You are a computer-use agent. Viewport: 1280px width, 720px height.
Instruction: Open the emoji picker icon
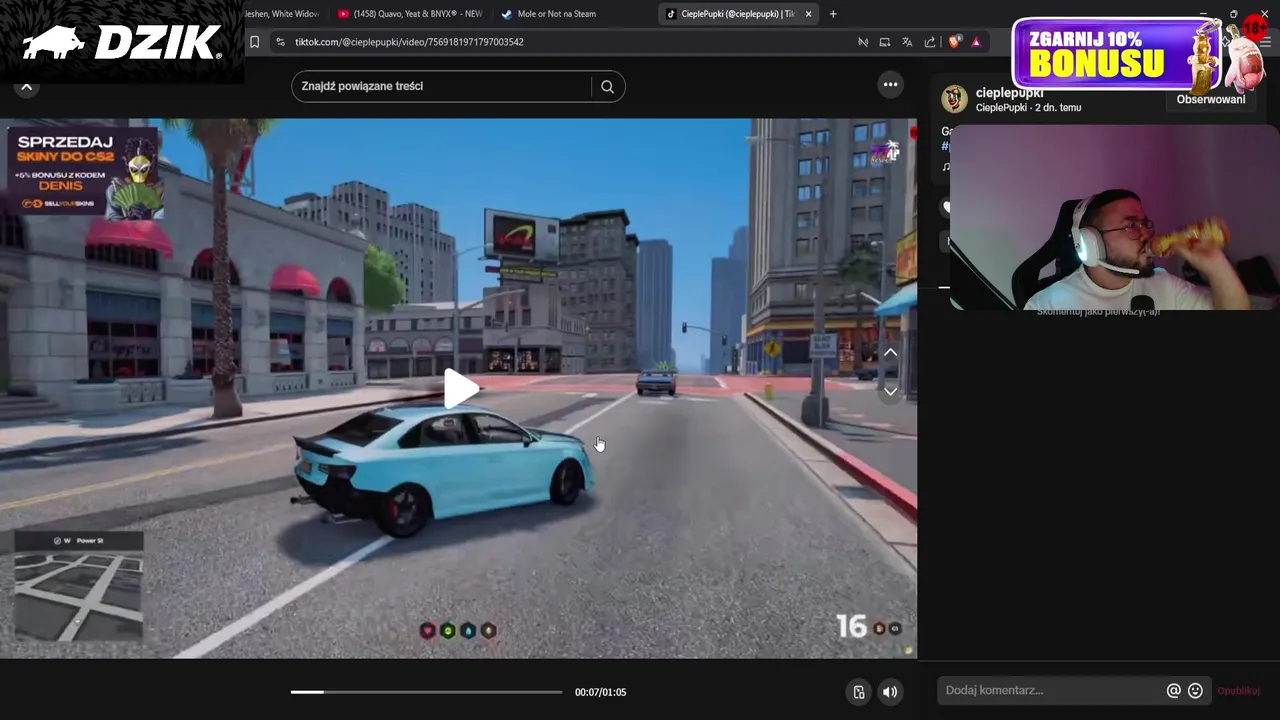click(x=1195, y=691)
